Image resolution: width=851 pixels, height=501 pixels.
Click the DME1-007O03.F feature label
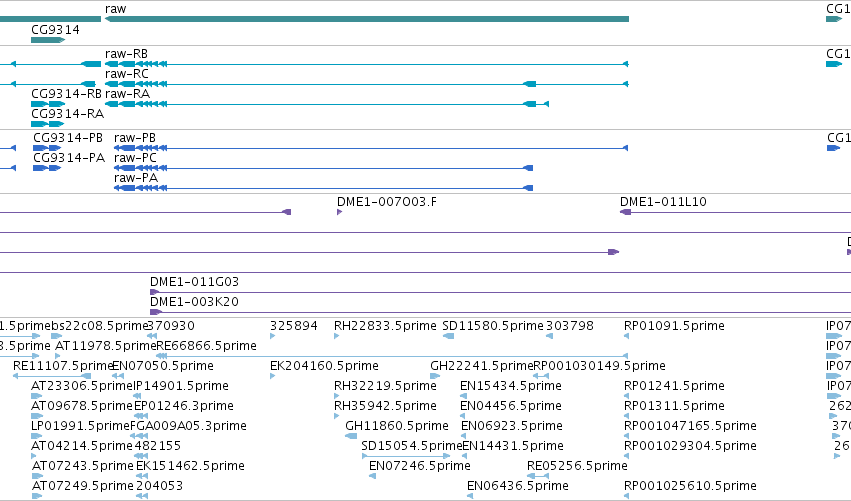click(386, 202)
